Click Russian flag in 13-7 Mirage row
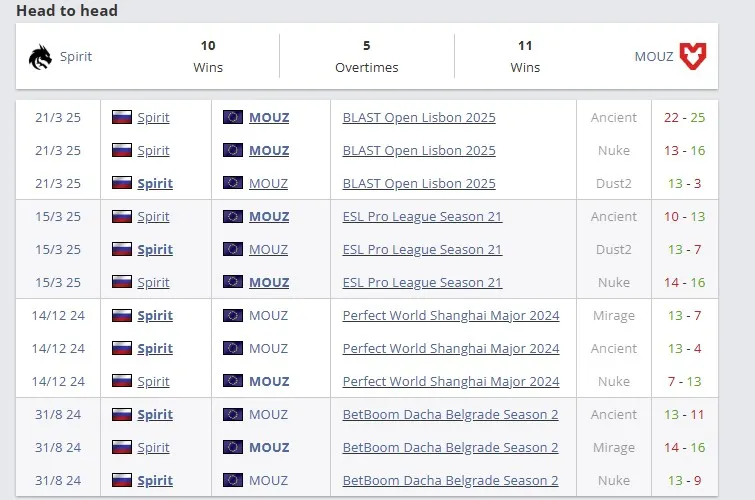 click(x=122, y=315)
